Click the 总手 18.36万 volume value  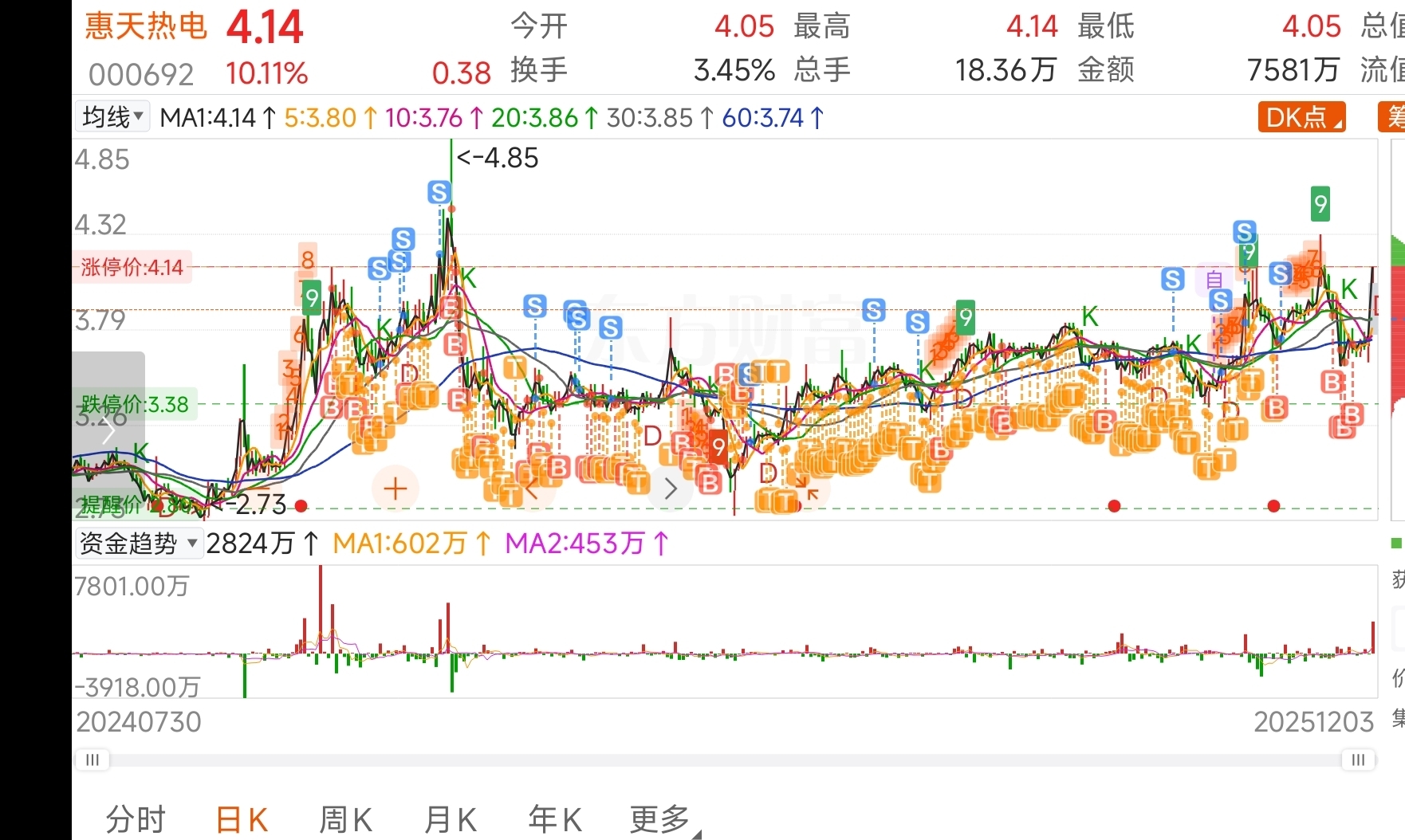point(1006,71)
